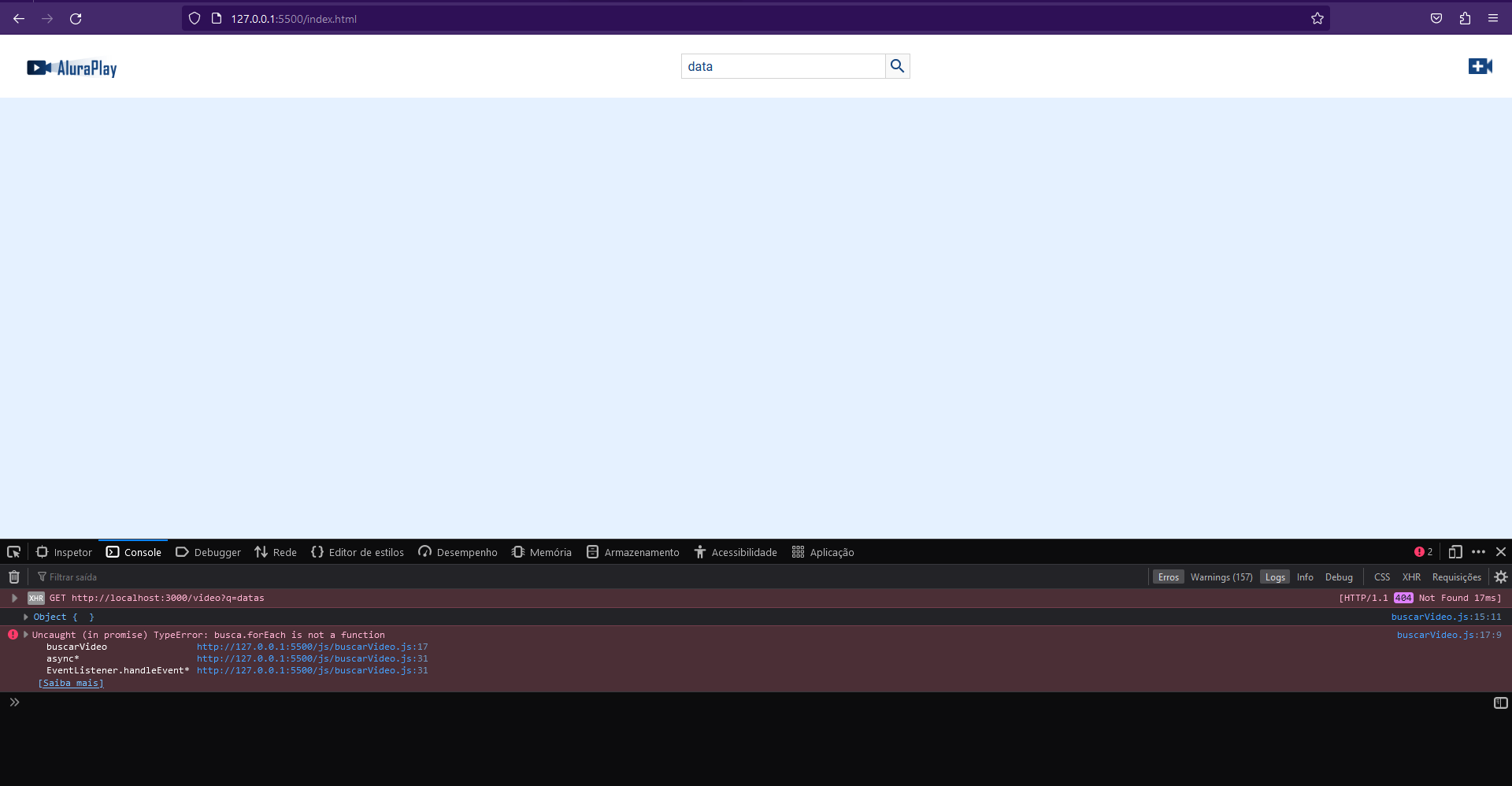Open buscarVideo.js:15:11 source link

click(1446, 617)
